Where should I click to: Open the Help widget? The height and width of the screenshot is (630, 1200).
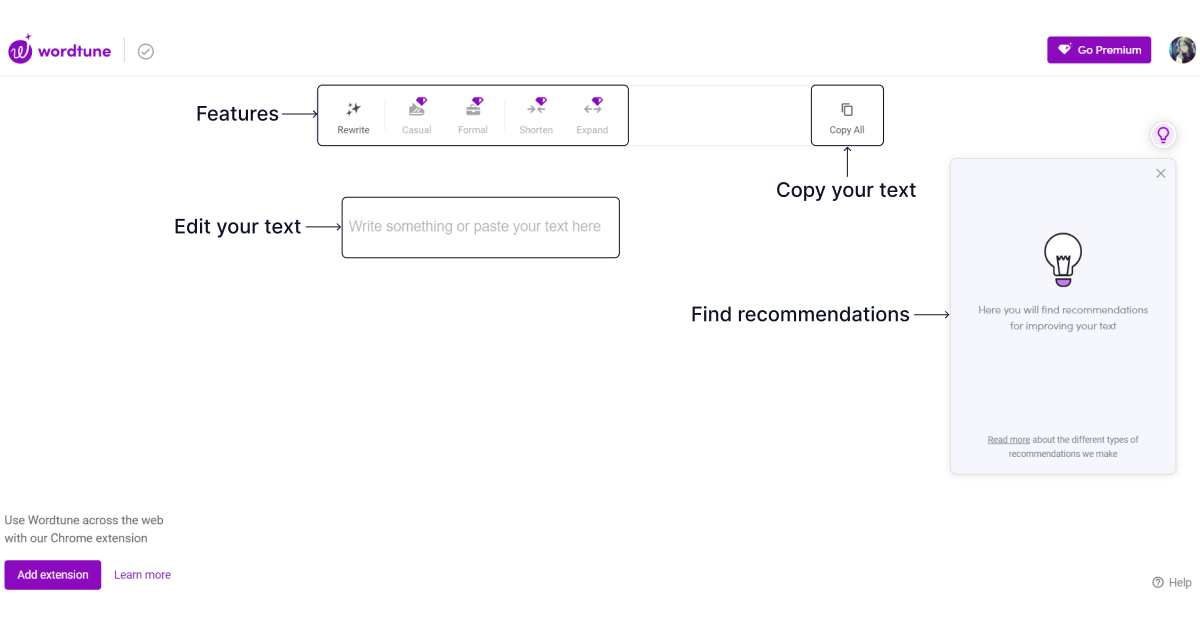[1172, 583]
